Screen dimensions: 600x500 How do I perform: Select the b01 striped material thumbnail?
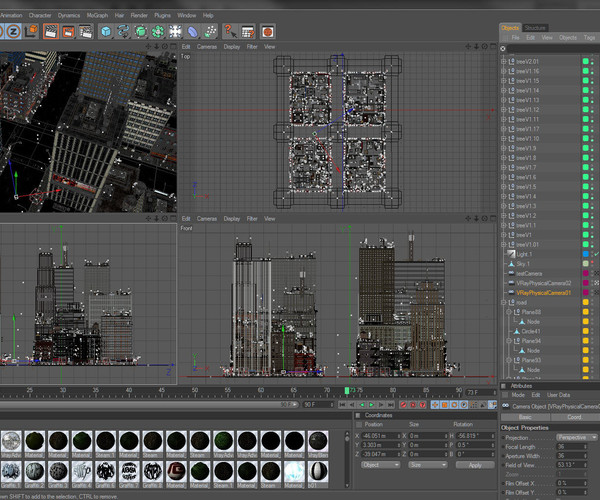(x=318, y=472)
